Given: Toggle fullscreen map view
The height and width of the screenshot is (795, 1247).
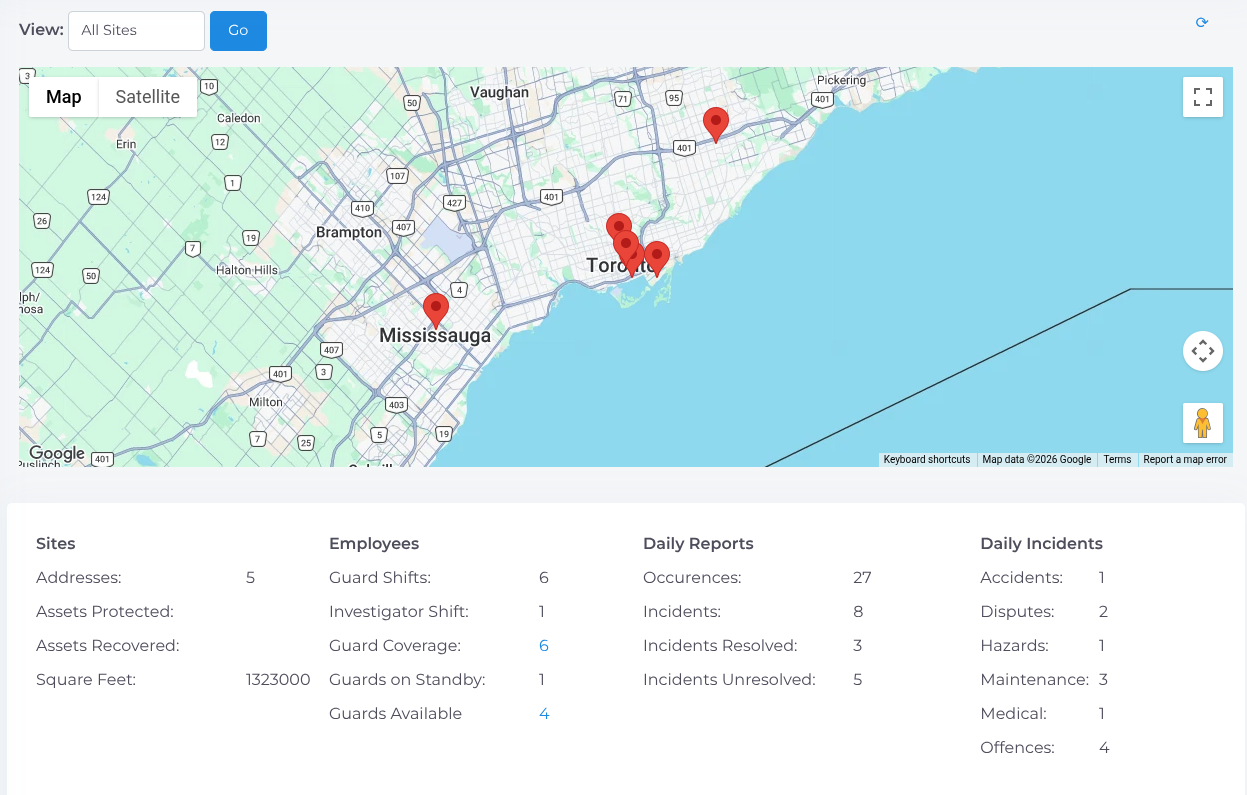Looking at the screenshot, I should point(1203,97).
